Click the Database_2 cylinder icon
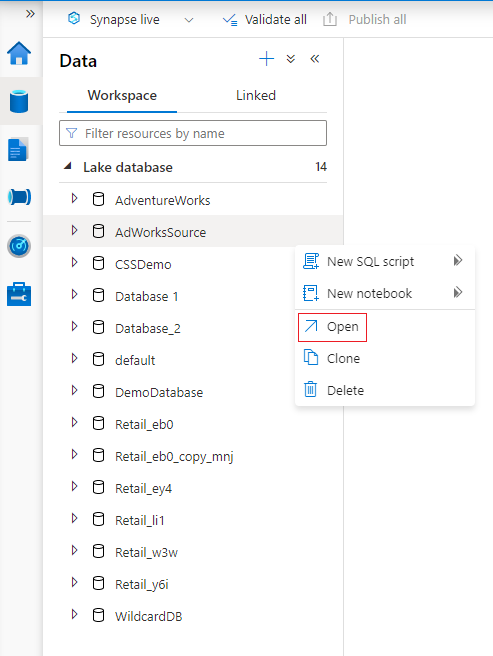 pyautogui.click(x=98, y=327)
